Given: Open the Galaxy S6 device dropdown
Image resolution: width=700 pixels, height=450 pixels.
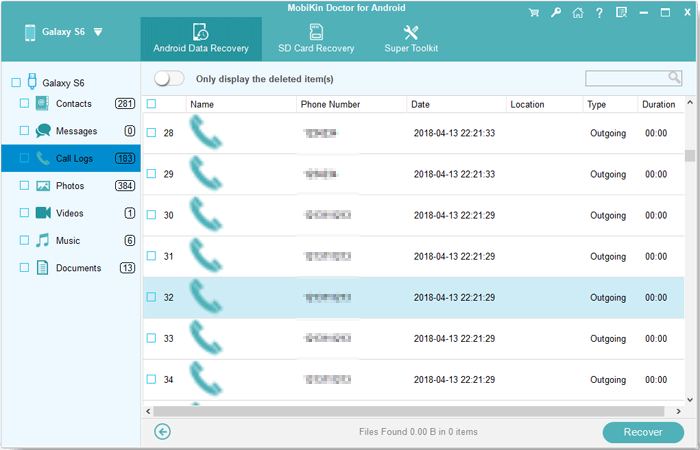Looking at the screenshot, I should click(97, 32).
